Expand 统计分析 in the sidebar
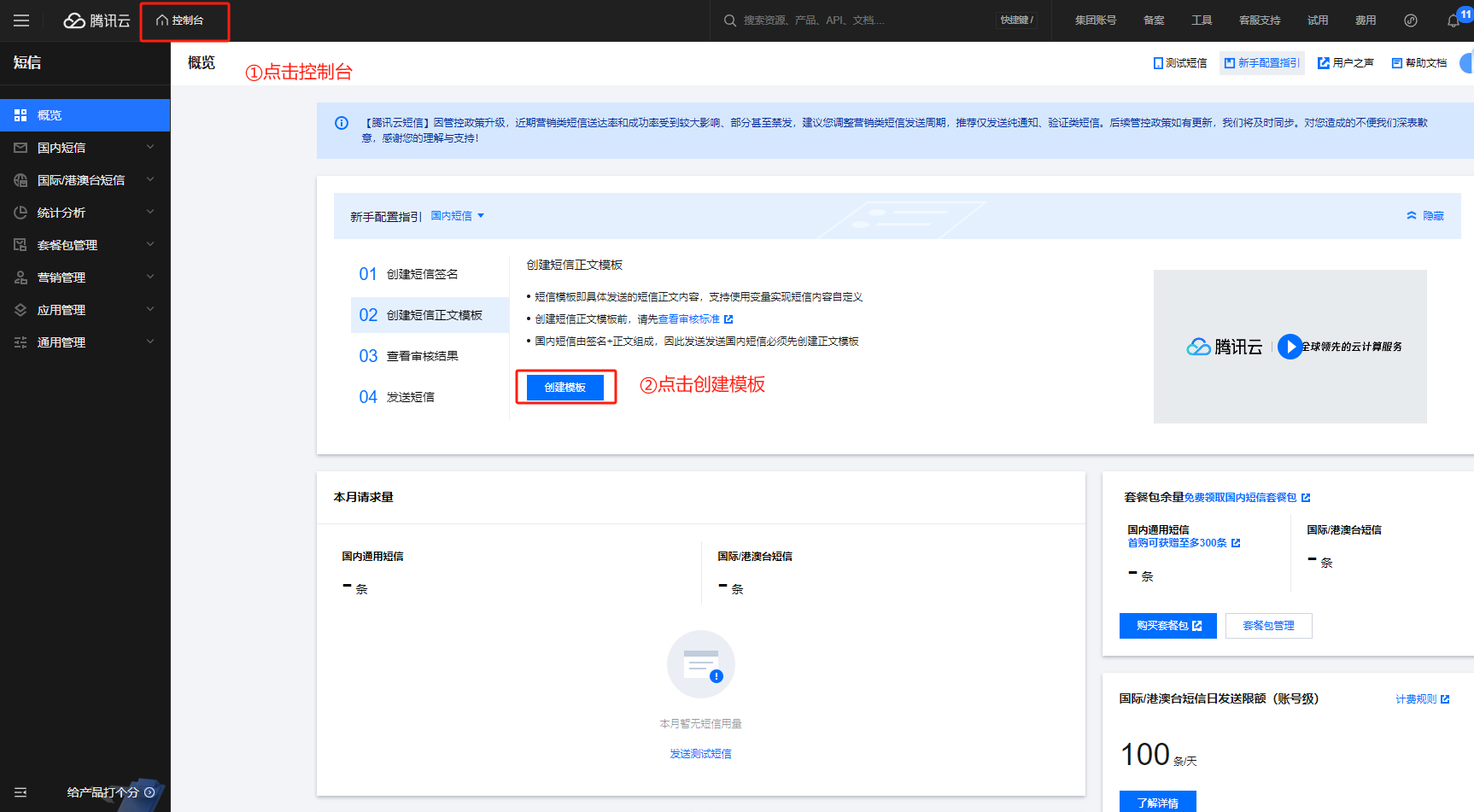 click(x=85, y=213)
